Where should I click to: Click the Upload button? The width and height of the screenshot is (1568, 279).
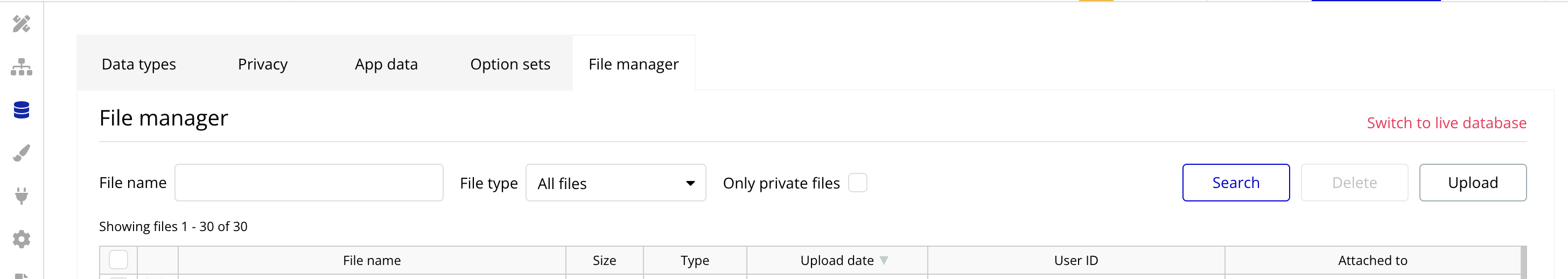tap(1473, 183)
